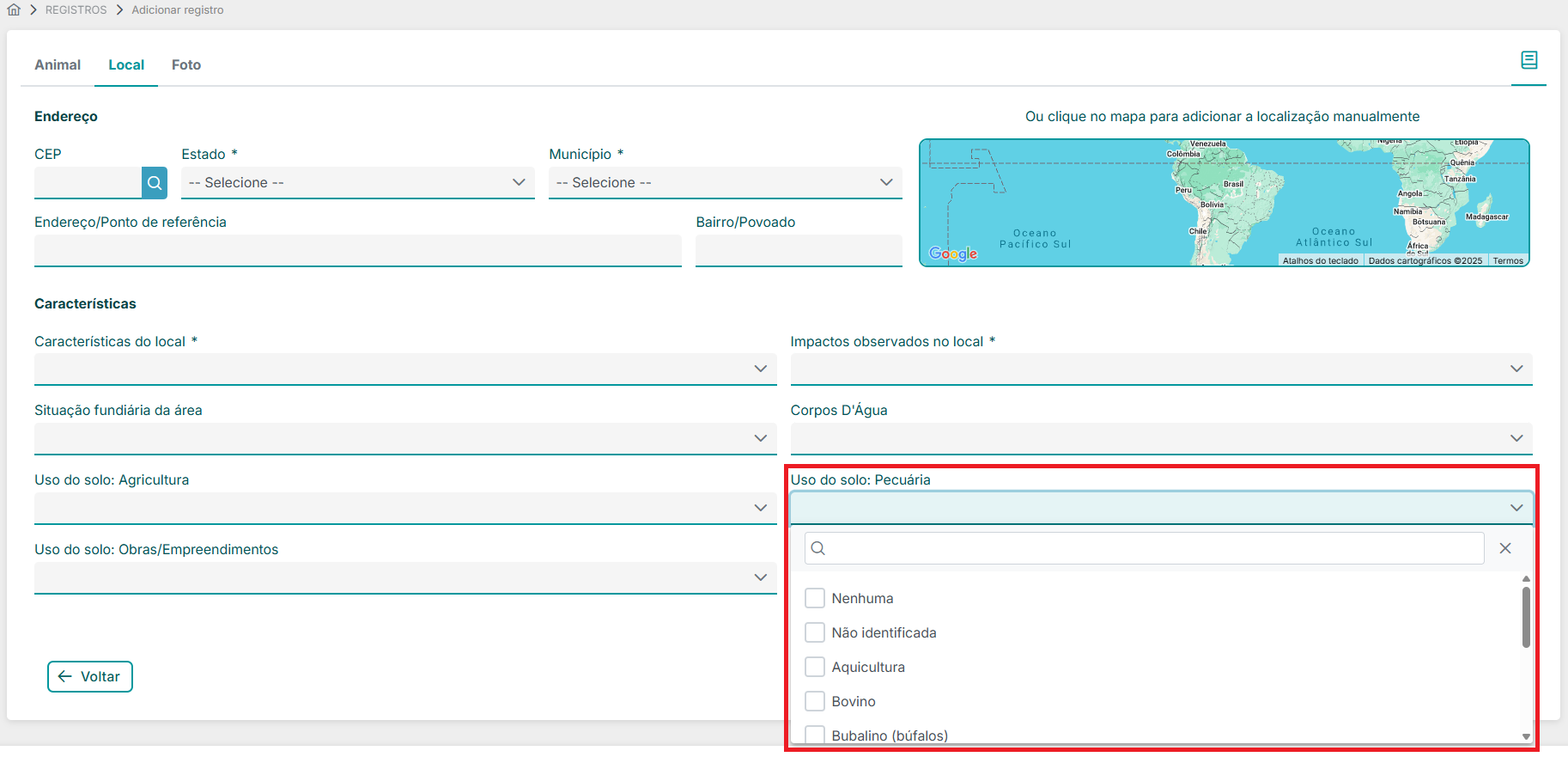Click scrollbar up arrow in Pecuária list
The width and height of the screenshot is (1568, 763).
(x=1526, y=579)
